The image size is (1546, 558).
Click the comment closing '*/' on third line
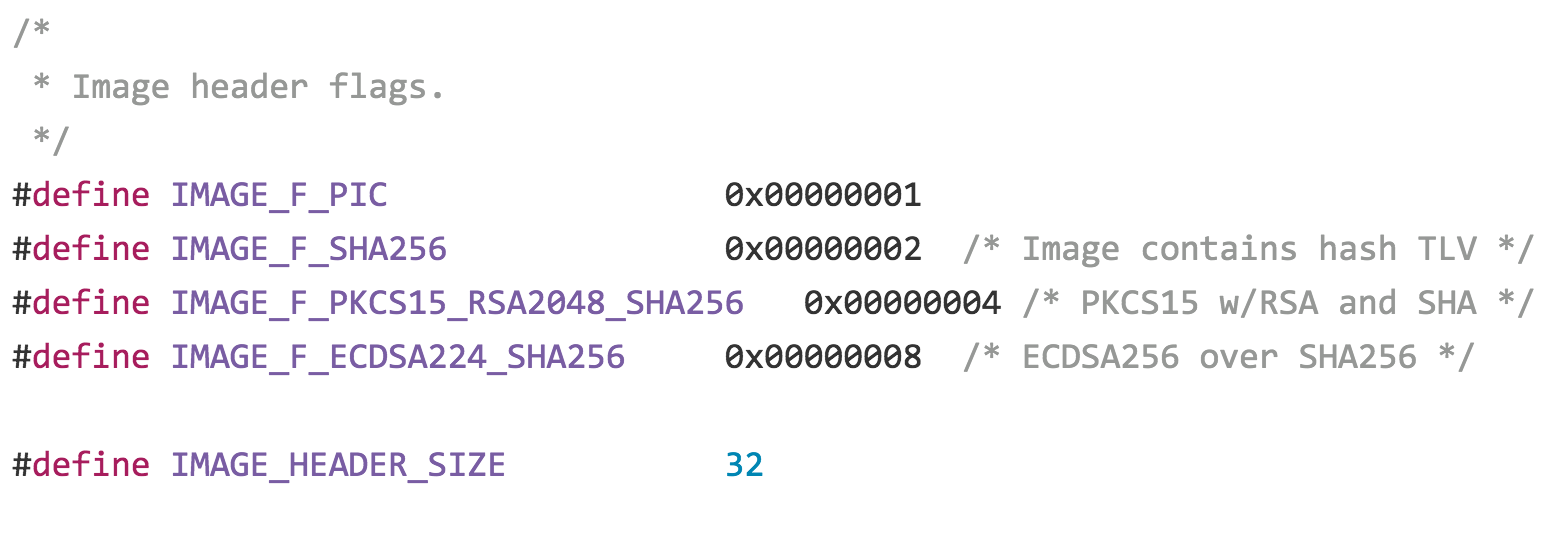[51, 141]
